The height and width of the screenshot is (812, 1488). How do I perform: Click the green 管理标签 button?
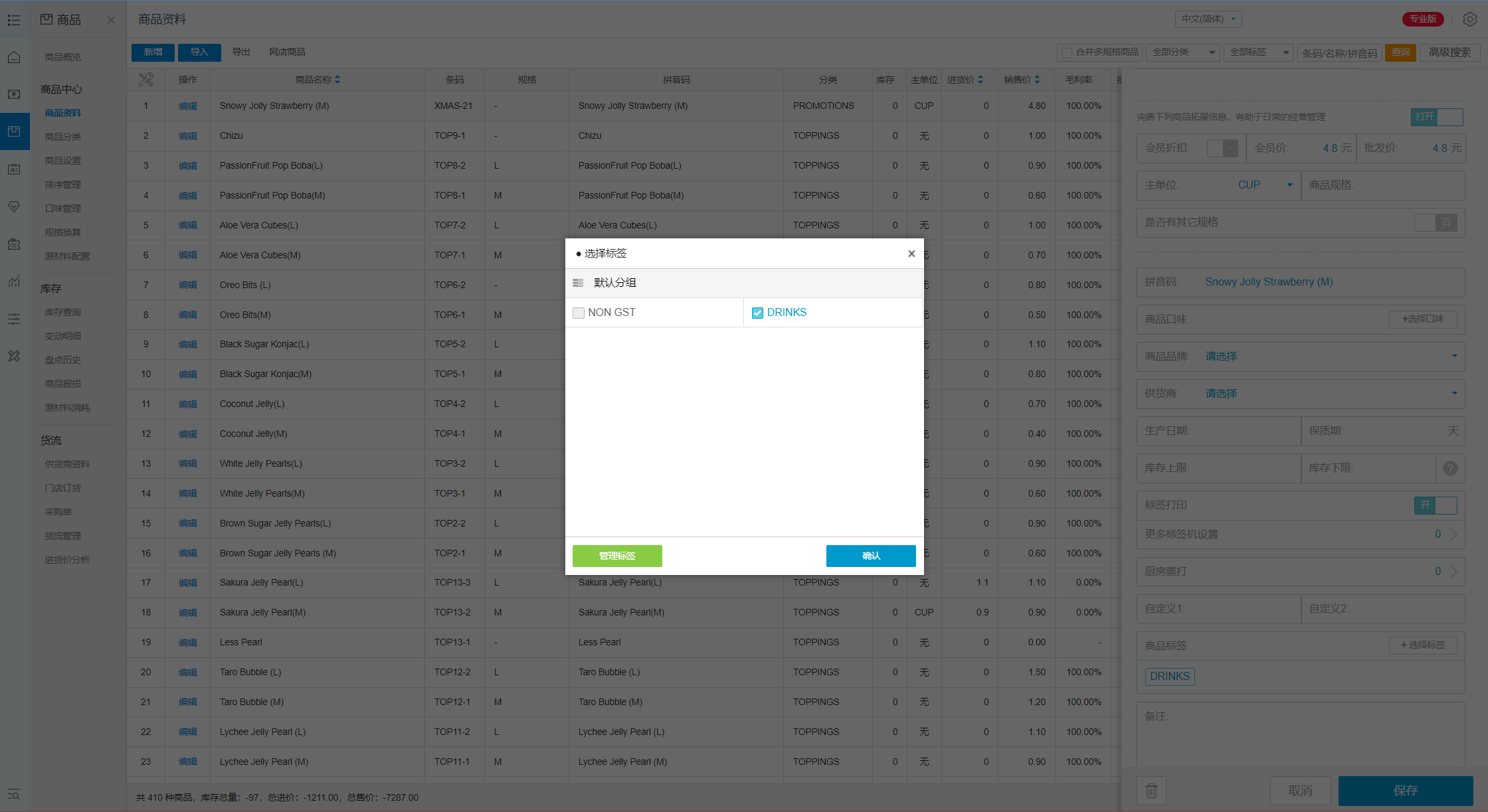[x=617, y=556]
